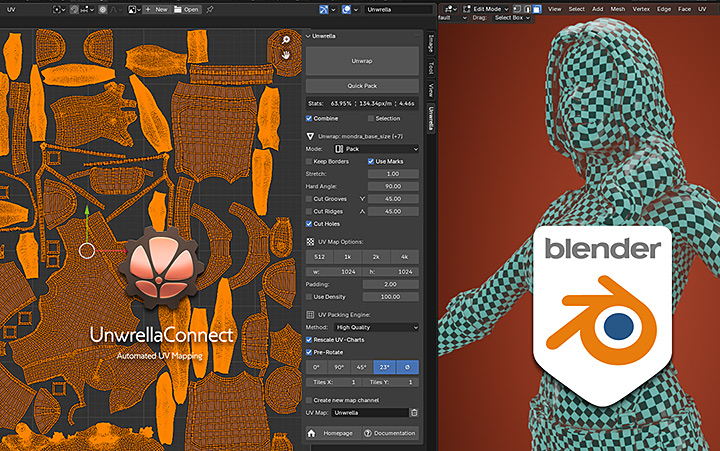This screenshot has height=451, width=720.
Task: Select the 512 resolution preset
Action: click(320, 257)
